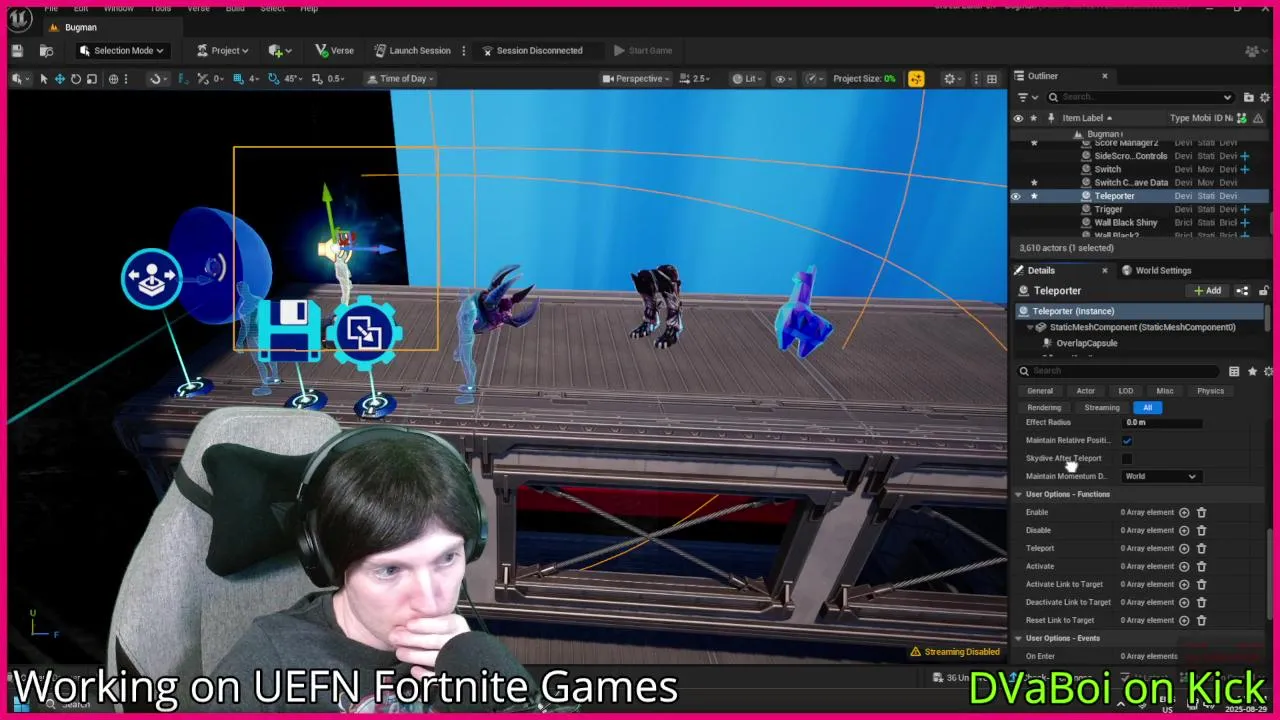Viewport: 1280px width, 720px height.
Task: Click the select-object arrow tool in viewport toolbar
Action: tap(43, 78)
